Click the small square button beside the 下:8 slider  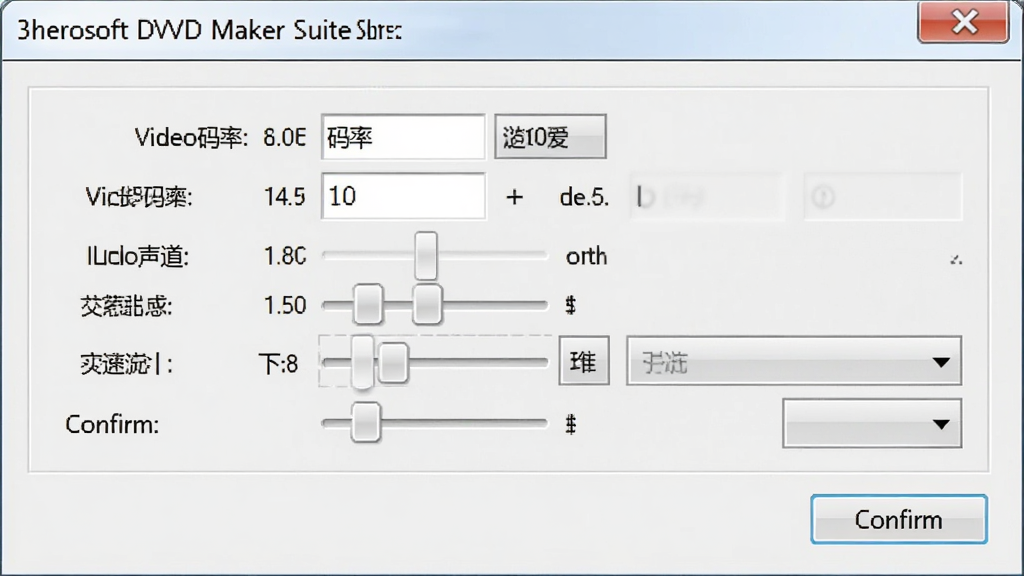[584, 361]
